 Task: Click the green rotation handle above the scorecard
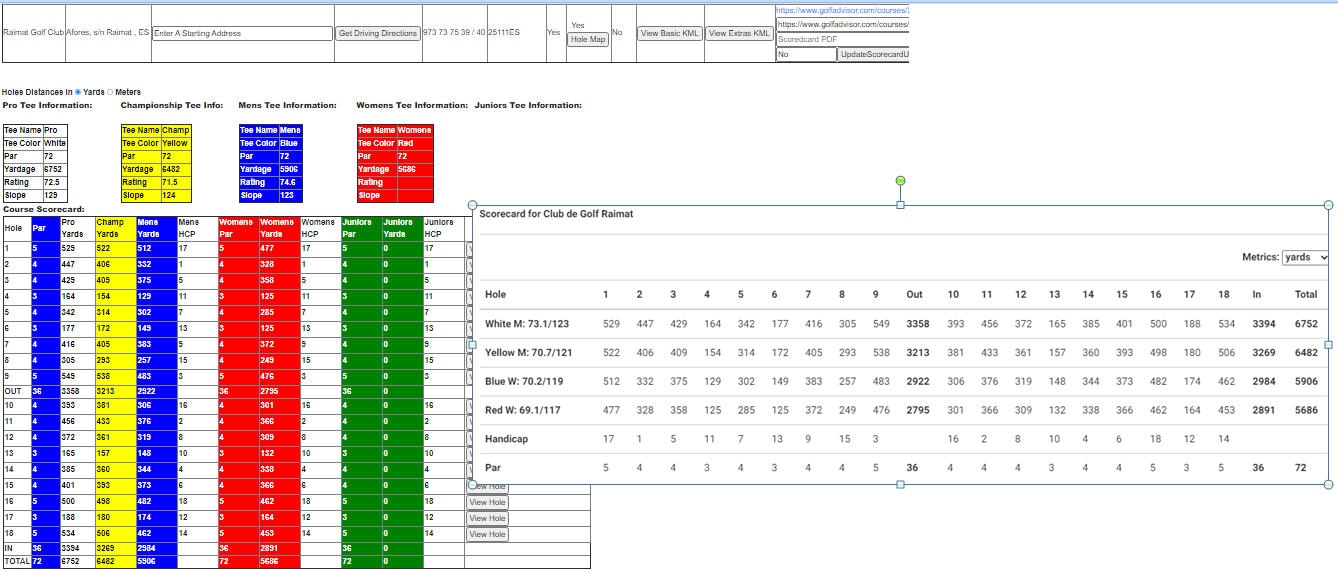pos(900,180)
